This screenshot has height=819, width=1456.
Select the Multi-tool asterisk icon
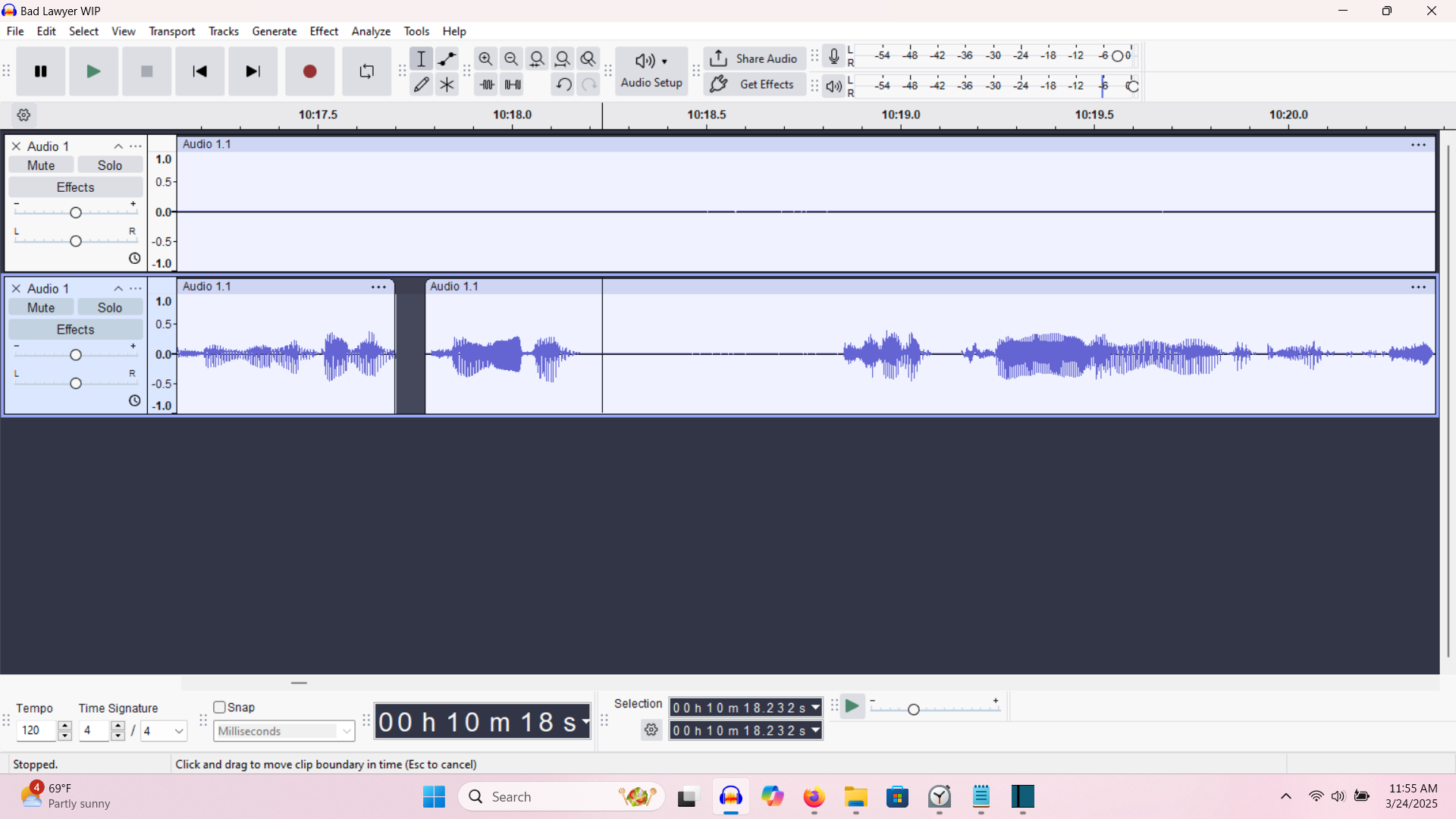pyautogui.click(x=447, y=84)
